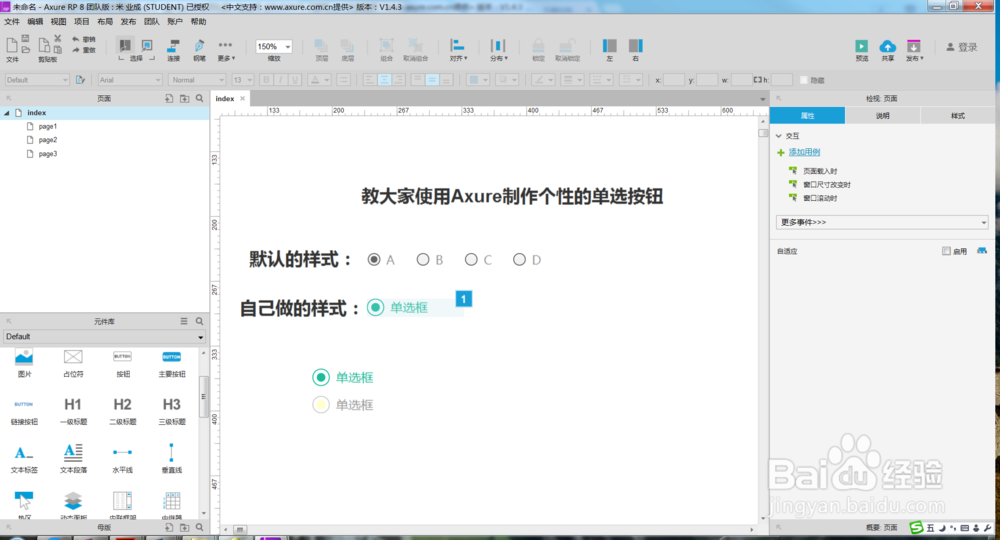Viewport: 1000px width, 540px height.
Task: Click the Share (共享) cloud icon
Action: (x=887, y=46)
